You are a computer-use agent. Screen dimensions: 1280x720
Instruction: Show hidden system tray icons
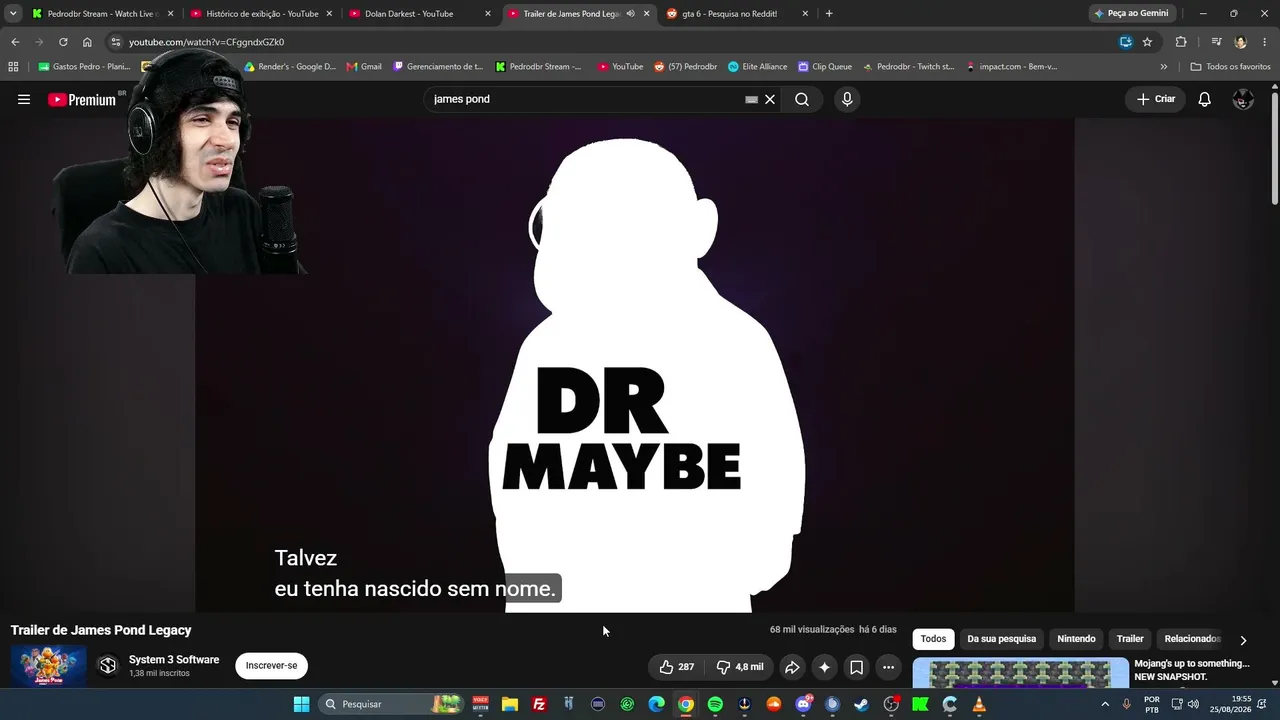1105,704
